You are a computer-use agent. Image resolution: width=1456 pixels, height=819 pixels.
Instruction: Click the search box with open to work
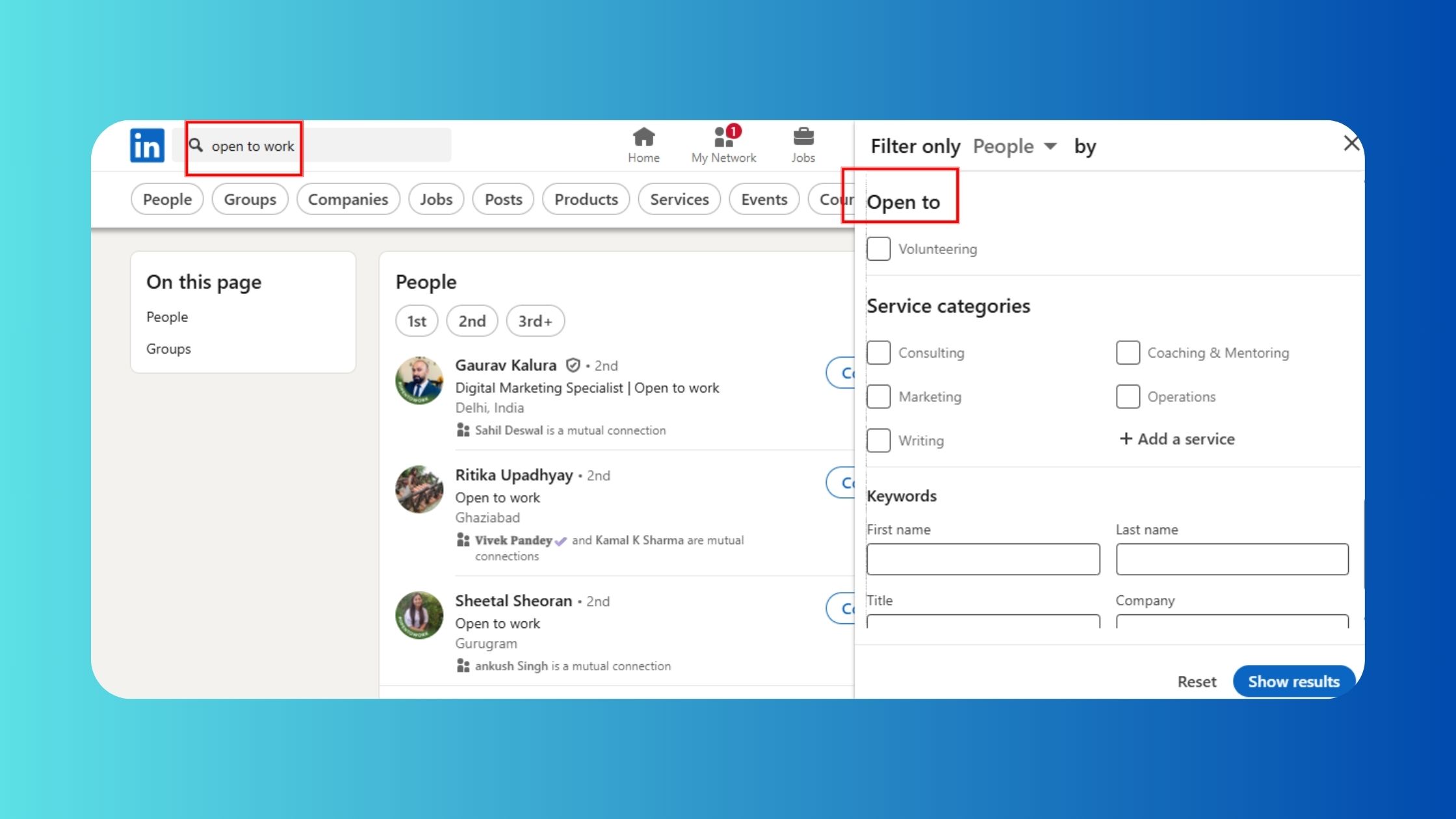coord(312,145)
